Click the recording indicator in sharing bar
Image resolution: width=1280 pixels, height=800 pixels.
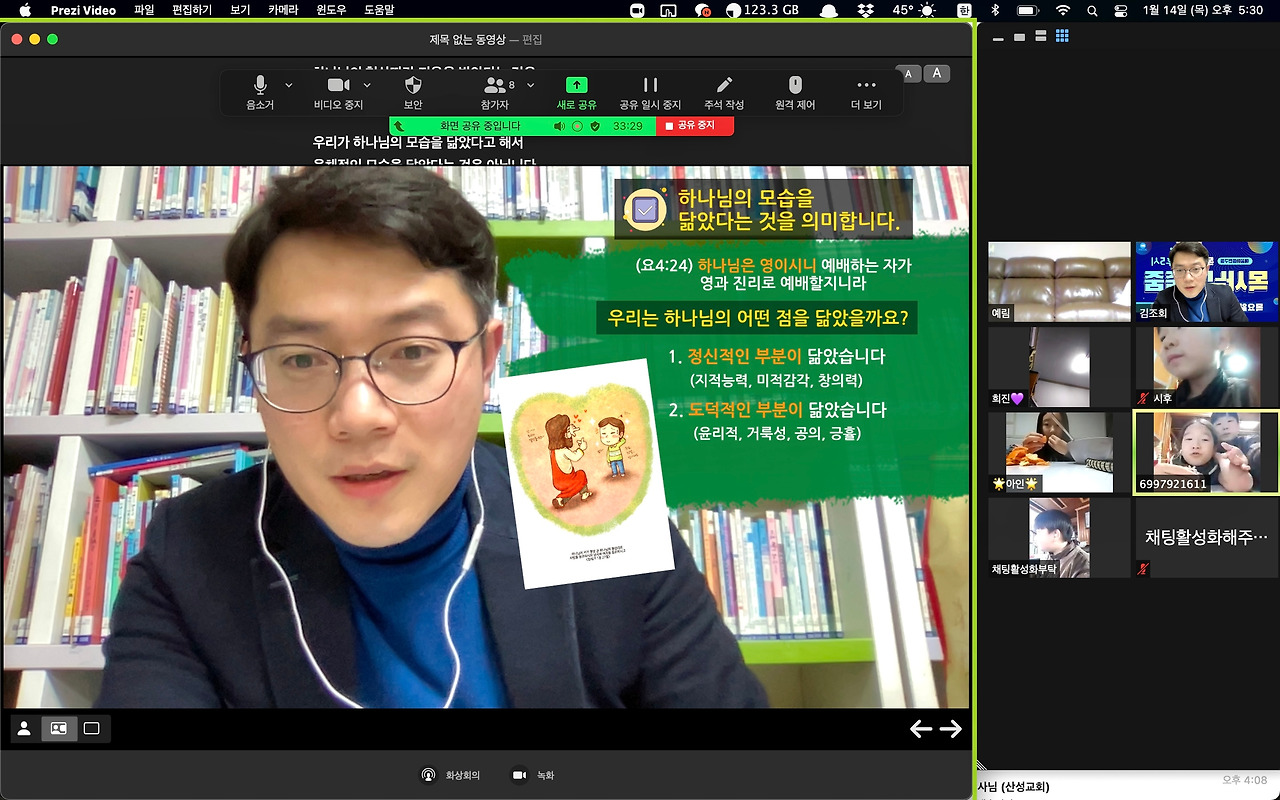tap(577, 126)
